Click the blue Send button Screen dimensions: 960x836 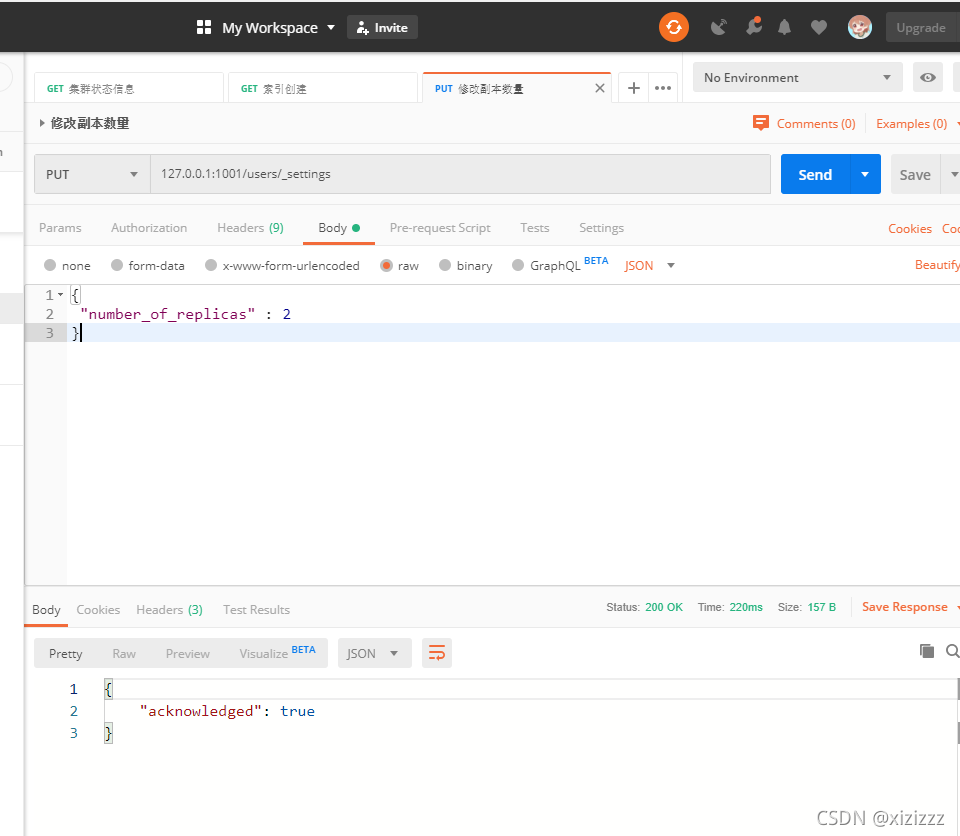[x=815, y=174]
